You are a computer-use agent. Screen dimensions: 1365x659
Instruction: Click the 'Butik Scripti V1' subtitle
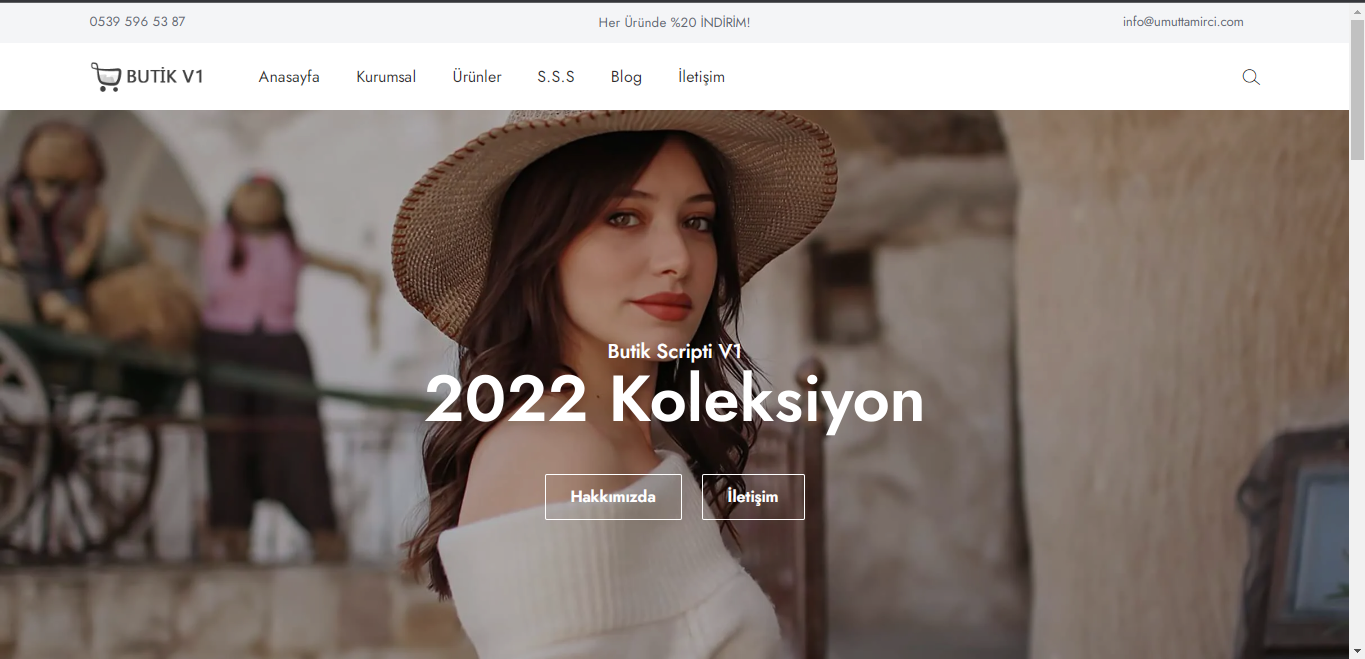675,351
